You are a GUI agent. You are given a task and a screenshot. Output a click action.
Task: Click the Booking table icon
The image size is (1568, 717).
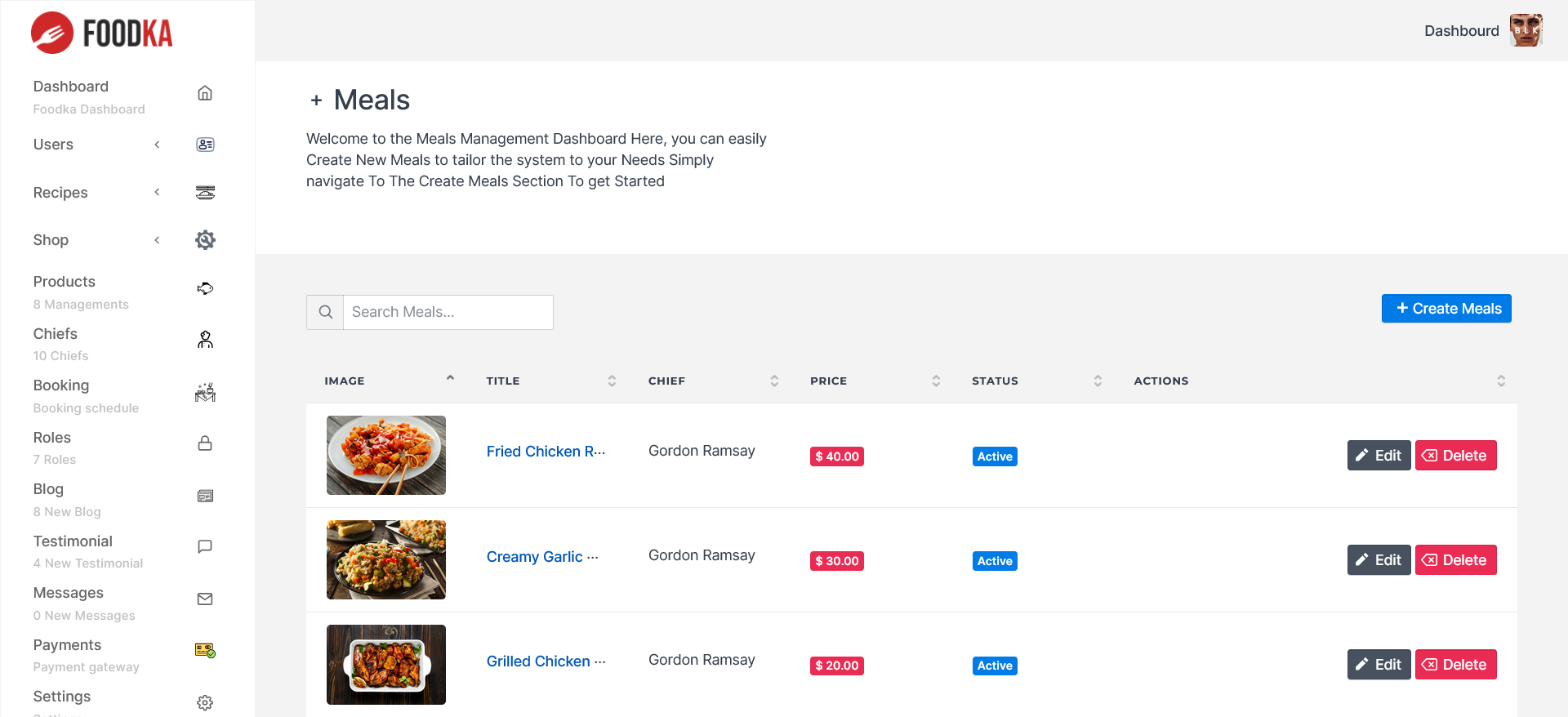click(205, 392)
